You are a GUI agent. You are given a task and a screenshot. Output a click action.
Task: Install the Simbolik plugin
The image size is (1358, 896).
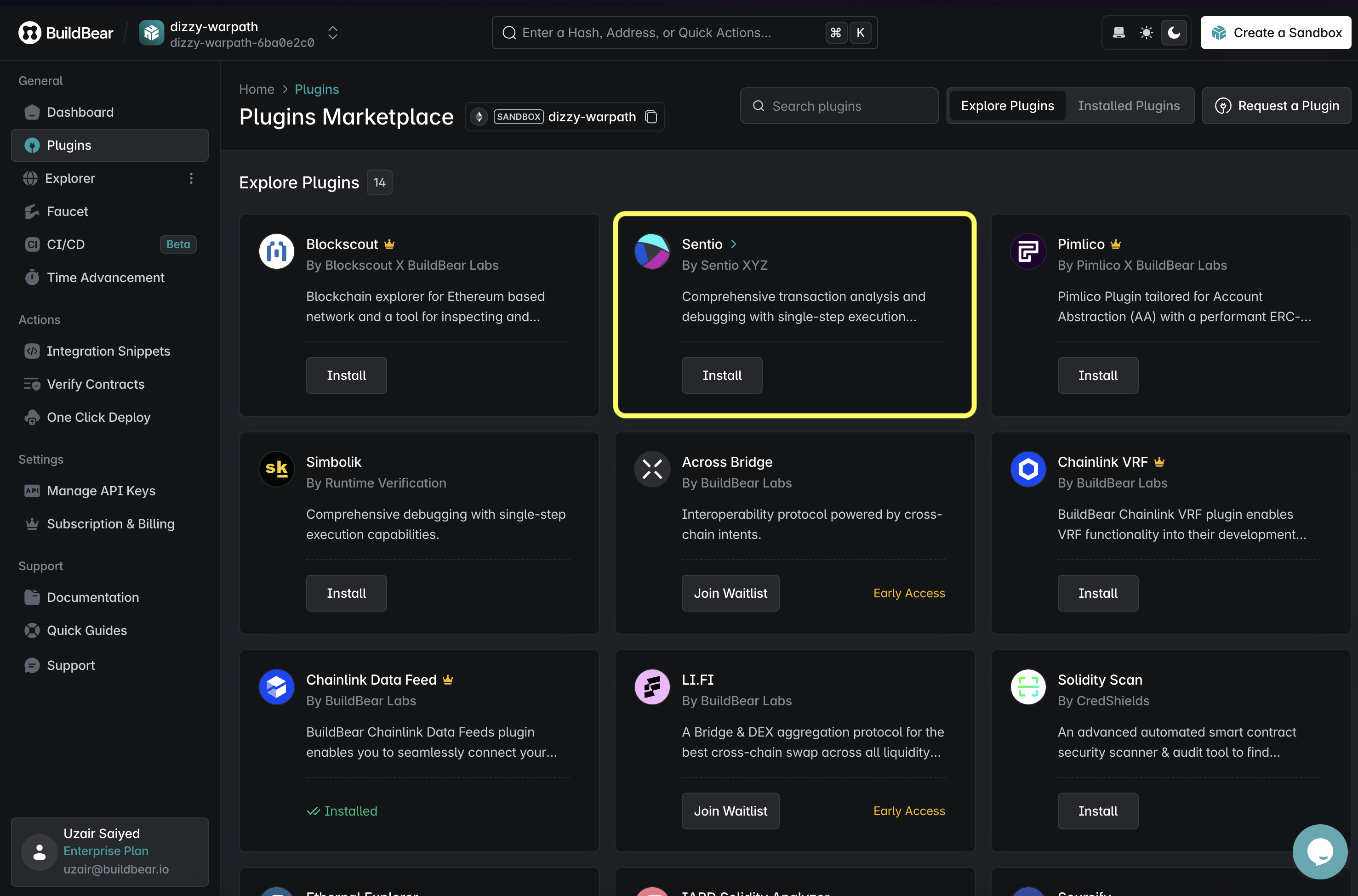346,593
